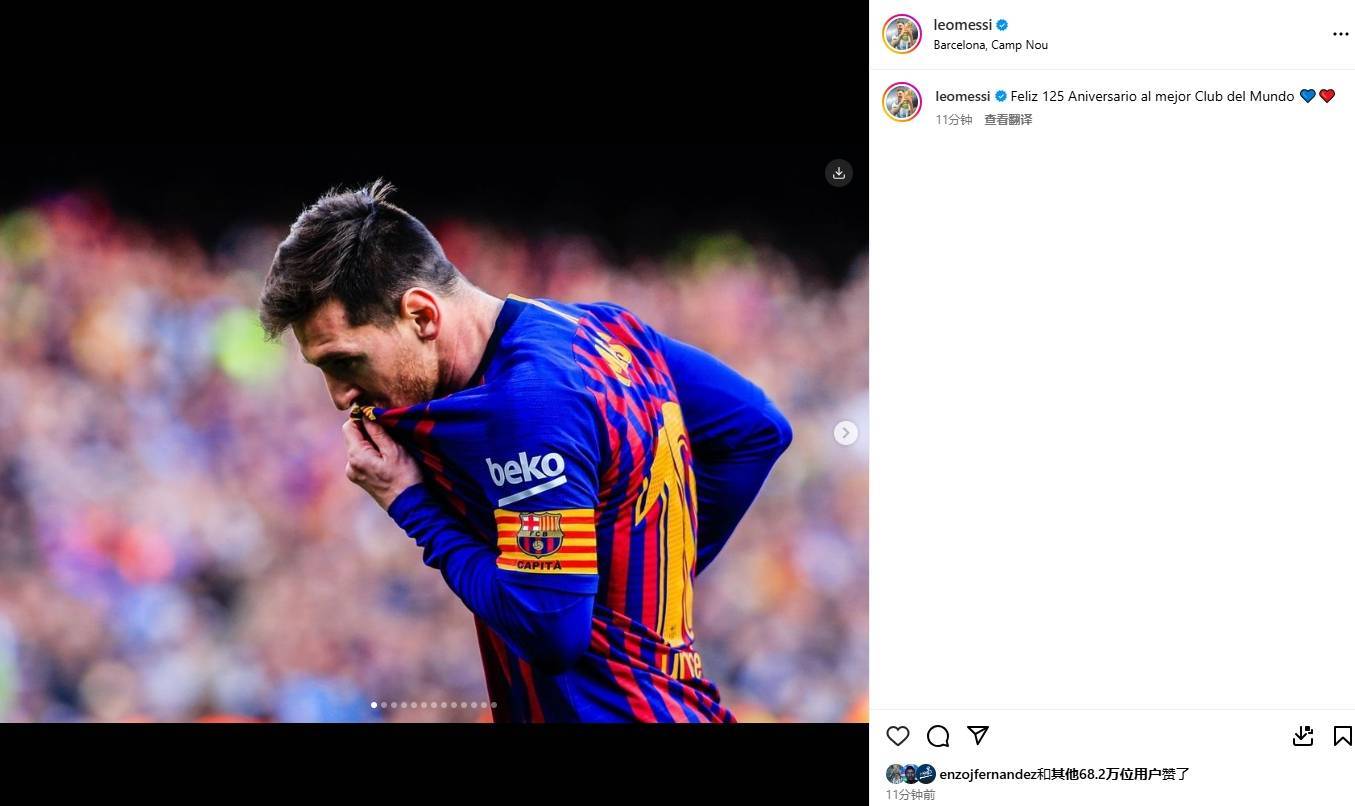Image resolution: width=1355 pixels, height=806 pixels.
Task: Open Barcelona, Camp Nou location link
Action: pyautogui.click(x=991, y=45)
